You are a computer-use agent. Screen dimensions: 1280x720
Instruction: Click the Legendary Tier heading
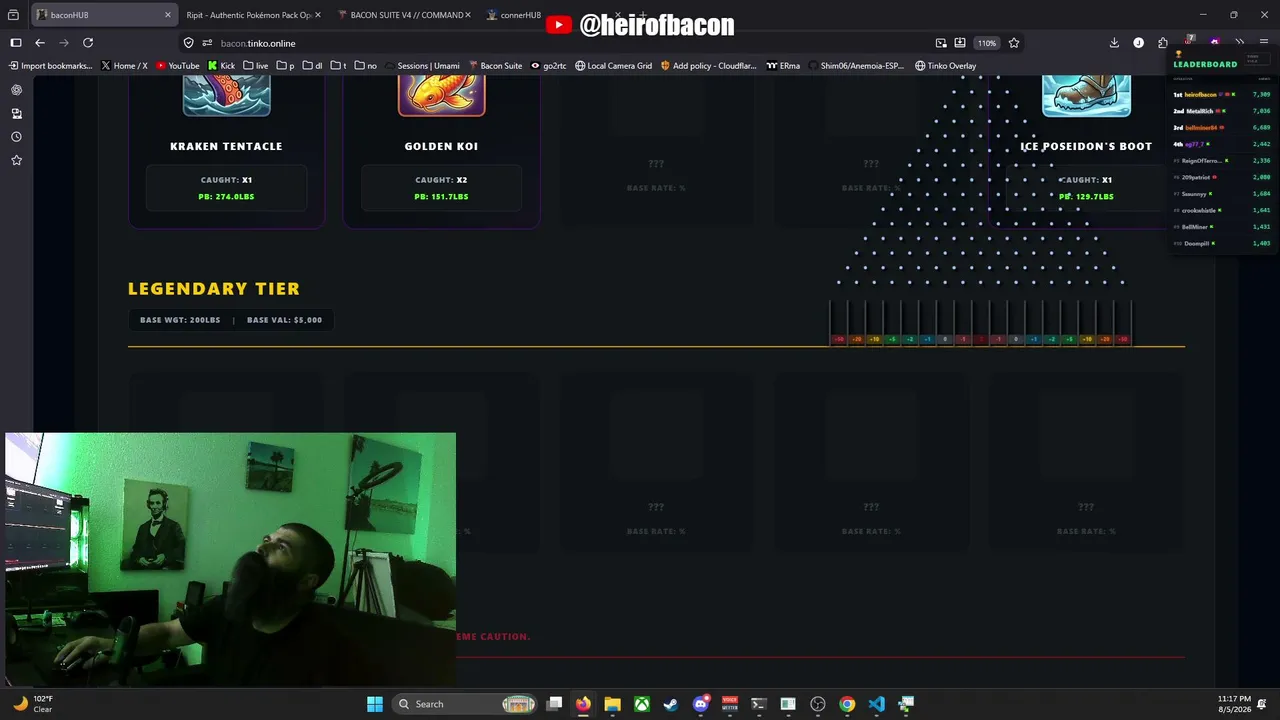(x=214, y=288)
